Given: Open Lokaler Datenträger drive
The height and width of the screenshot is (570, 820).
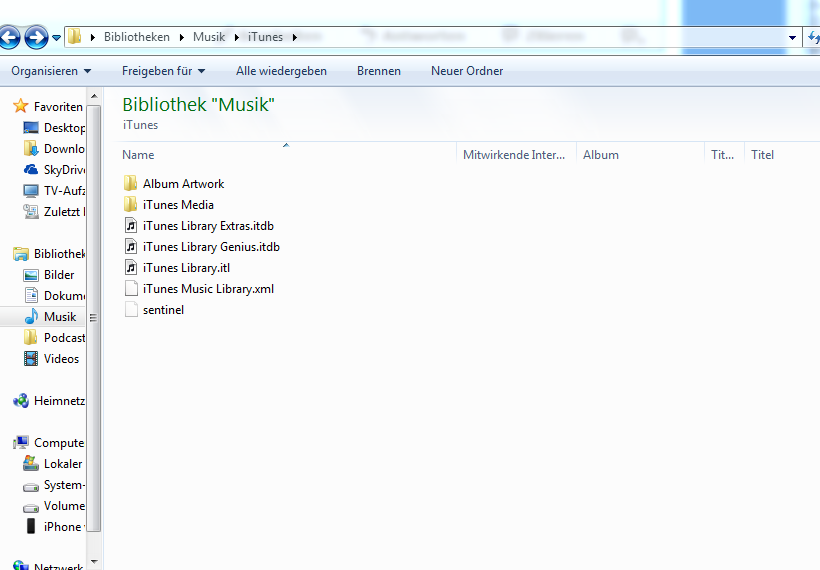Looking at the screenshot, I should point(63,464).
